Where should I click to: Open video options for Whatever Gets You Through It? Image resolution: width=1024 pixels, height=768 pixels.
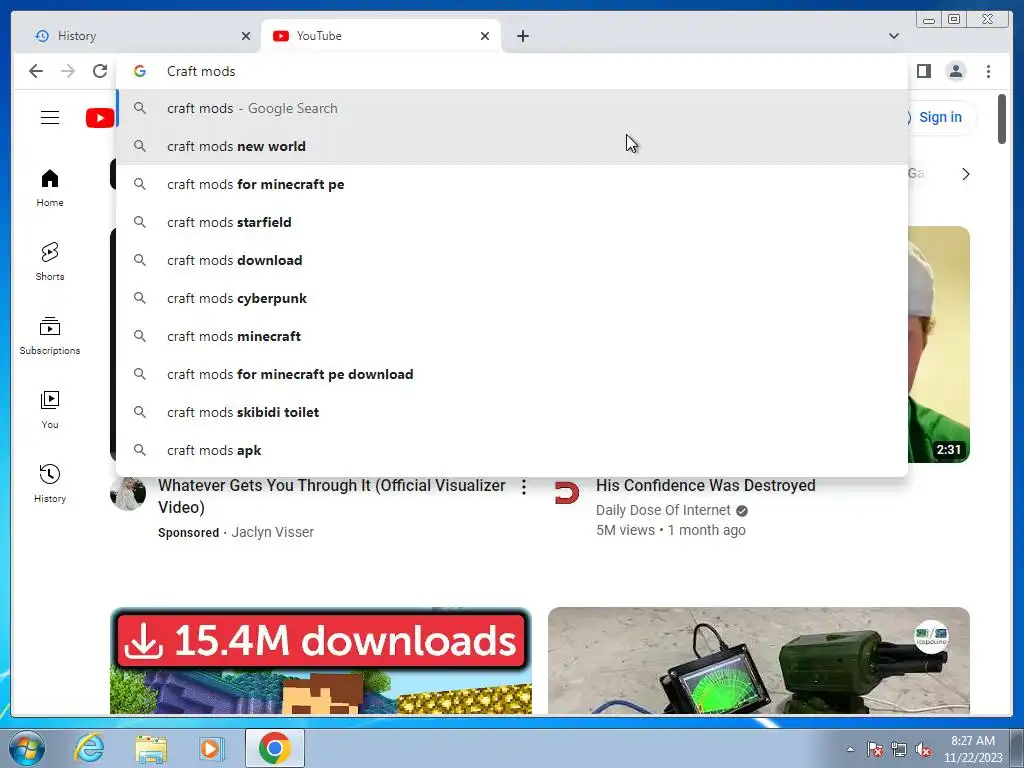click(x=524, y=487)
